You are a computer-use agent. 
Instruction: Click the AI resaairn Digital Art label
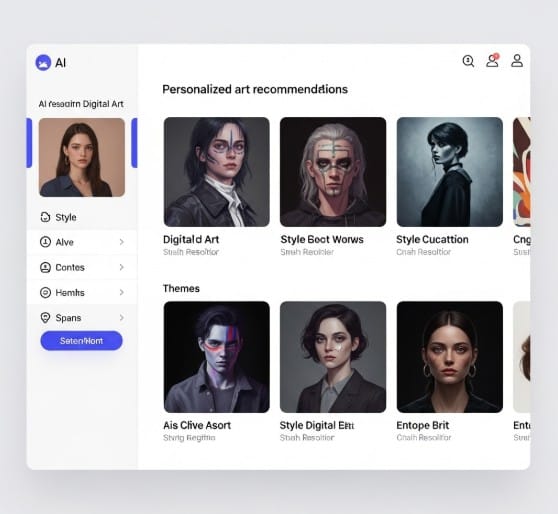81,104
